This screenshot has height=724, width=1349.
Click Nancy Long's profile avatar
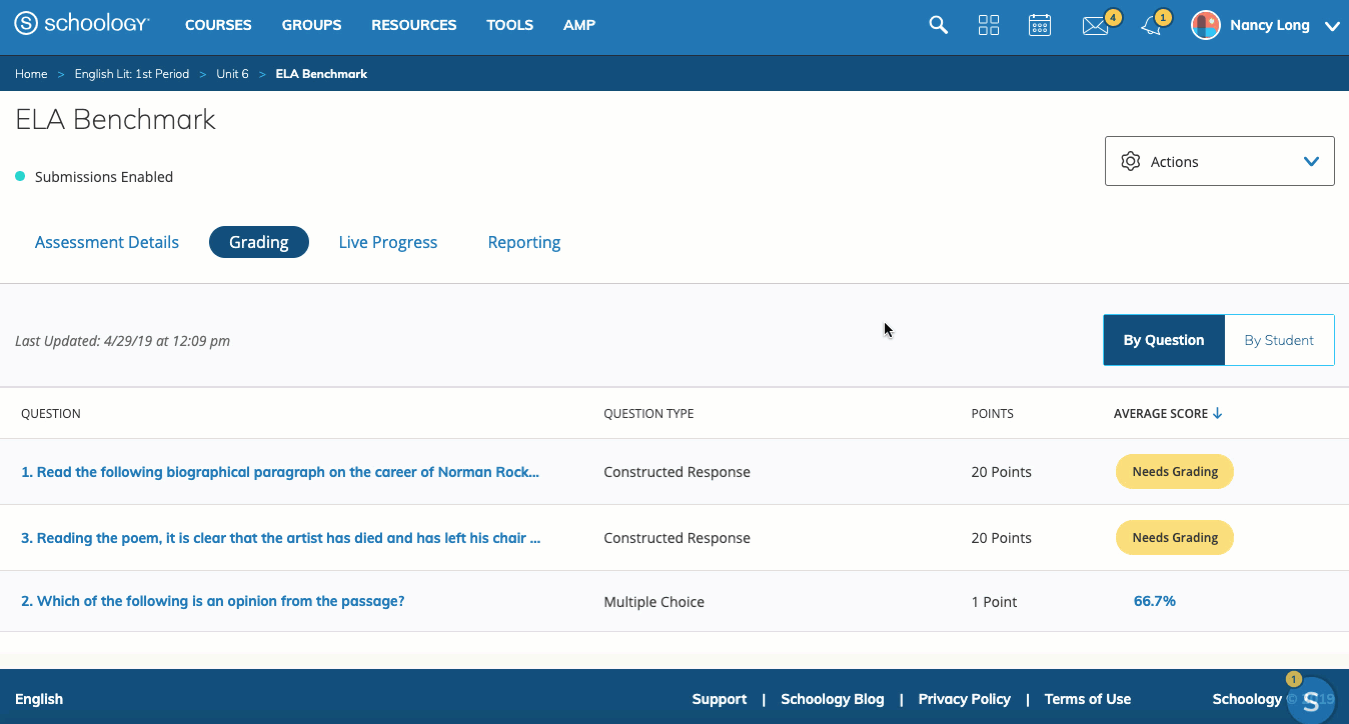pos(1206,26)
